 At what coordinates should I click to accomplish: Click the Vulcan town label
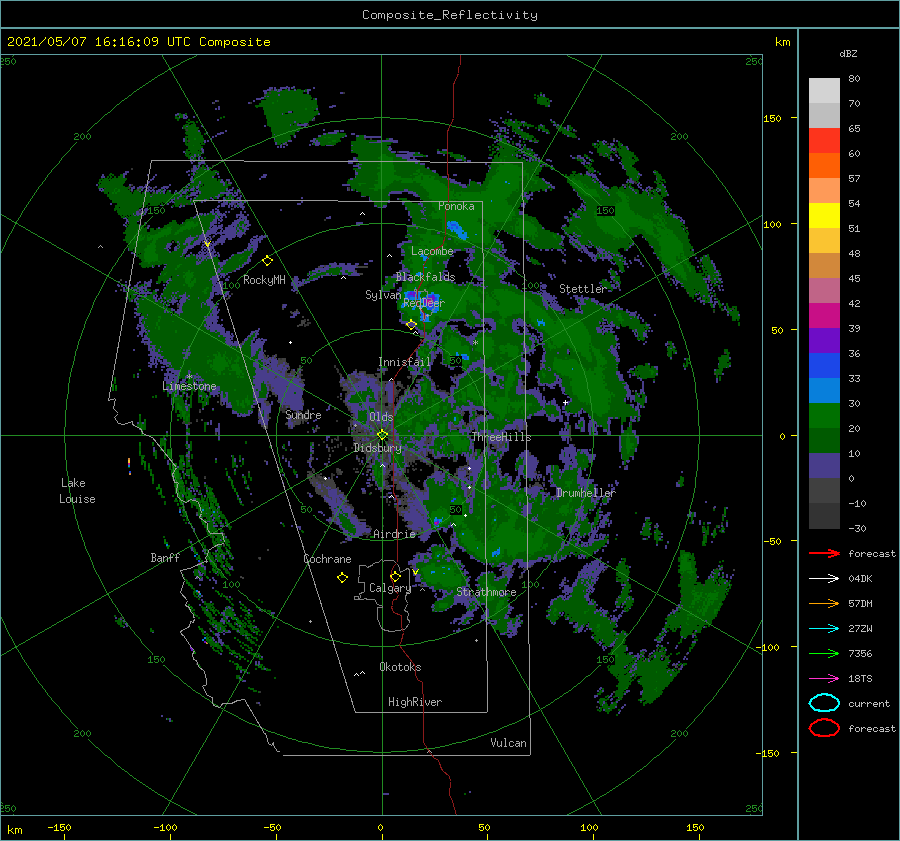coord(508,743)
